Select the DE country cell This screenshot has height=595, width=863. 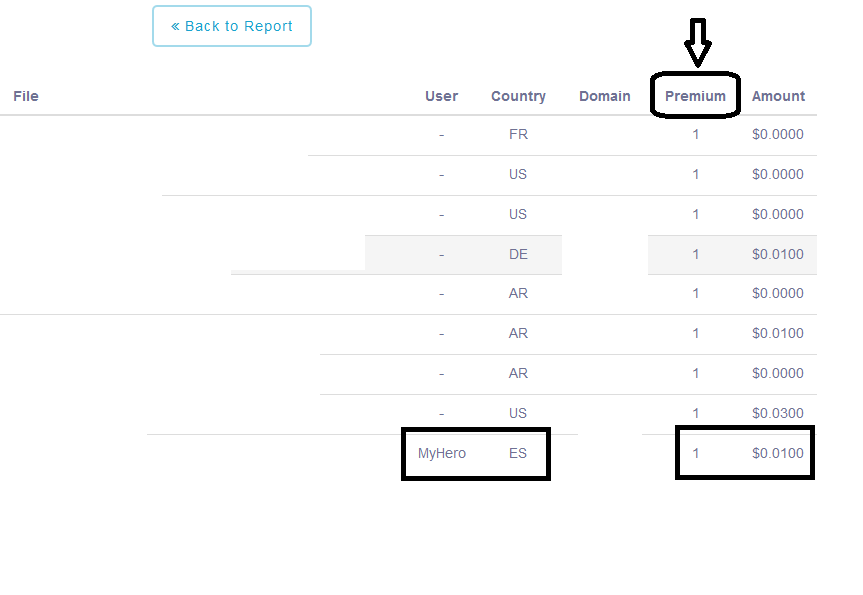(x=518, y=254)
